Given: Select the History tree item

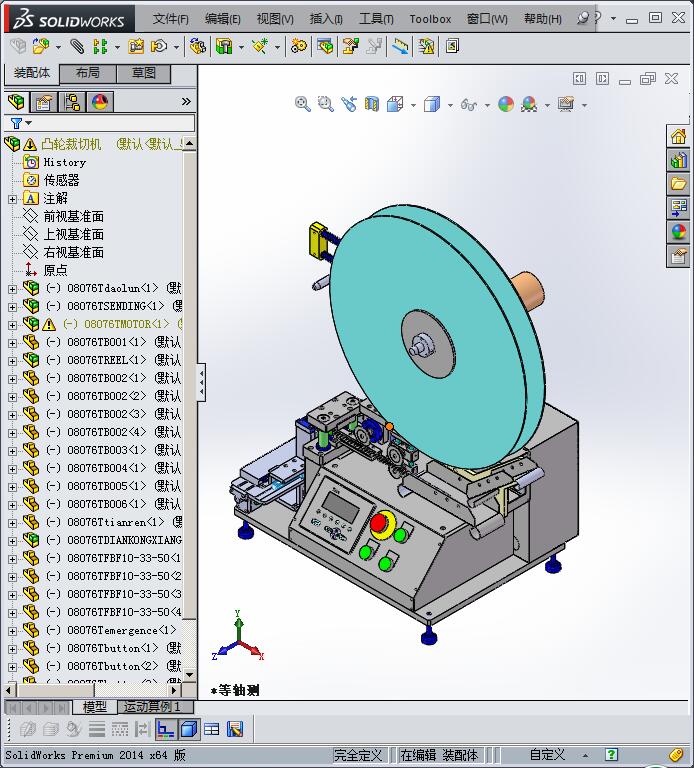Looking at the screenshot, I should [x=65, y=162].
